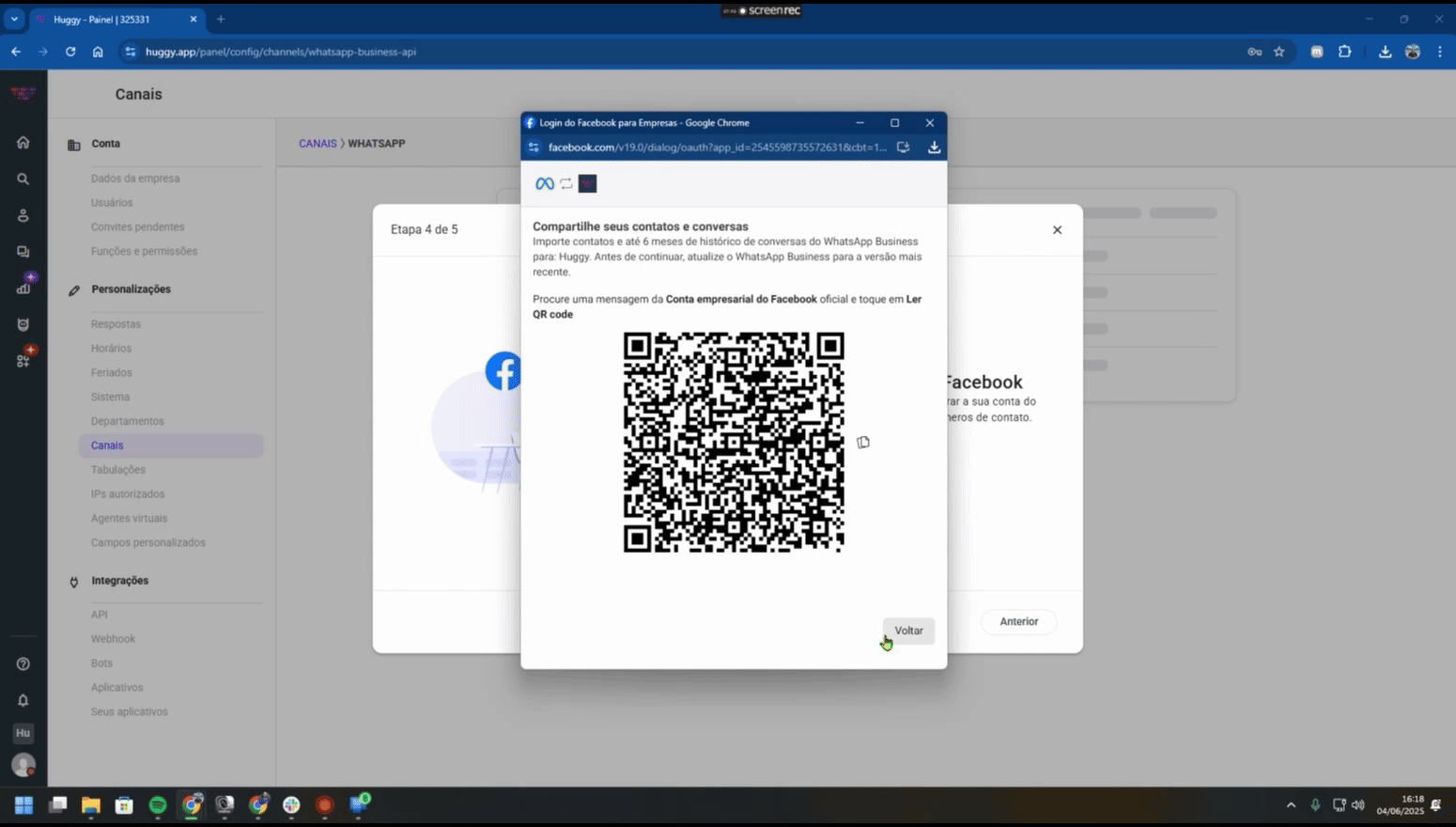Open the tab search dropdown in Chrome
This screenshot has width=1456, height=827.
pyautogui.click(x=14, y=19)
